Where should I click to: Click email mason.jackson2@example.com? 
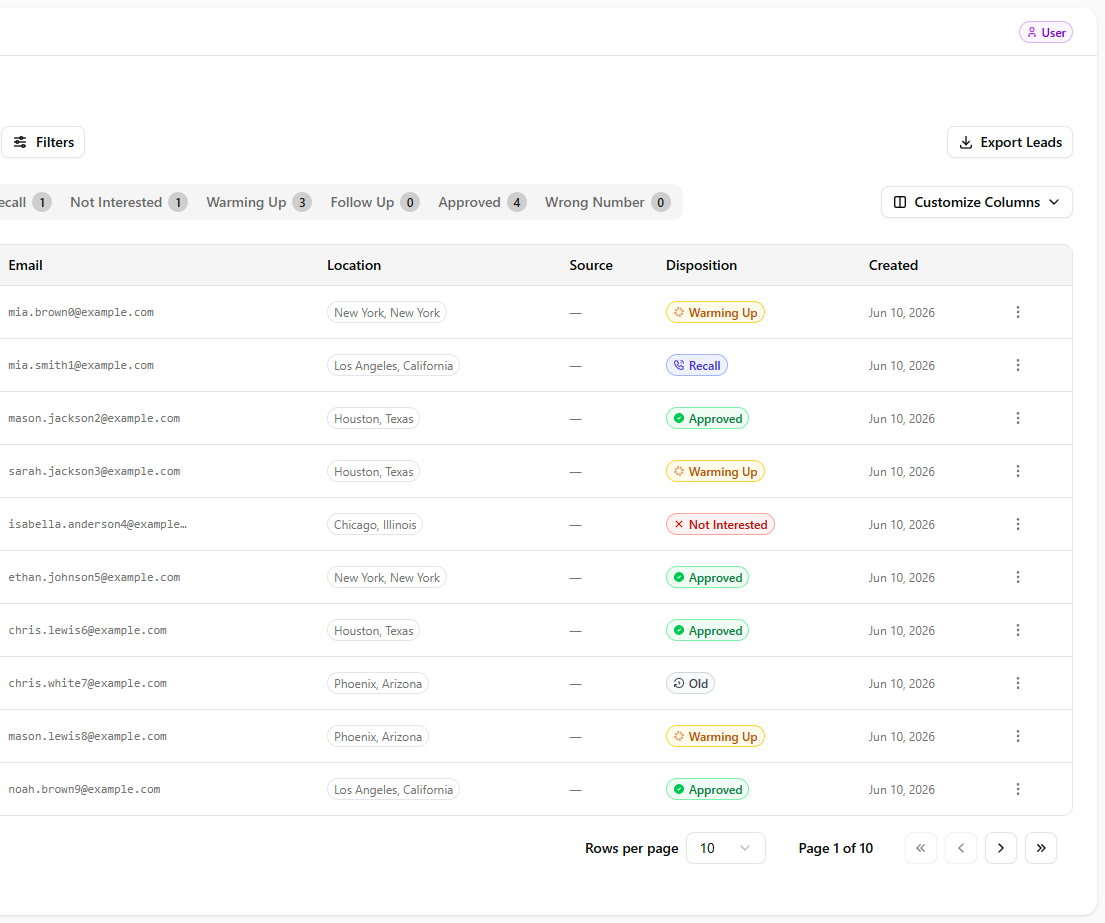(x=94, y=418)
